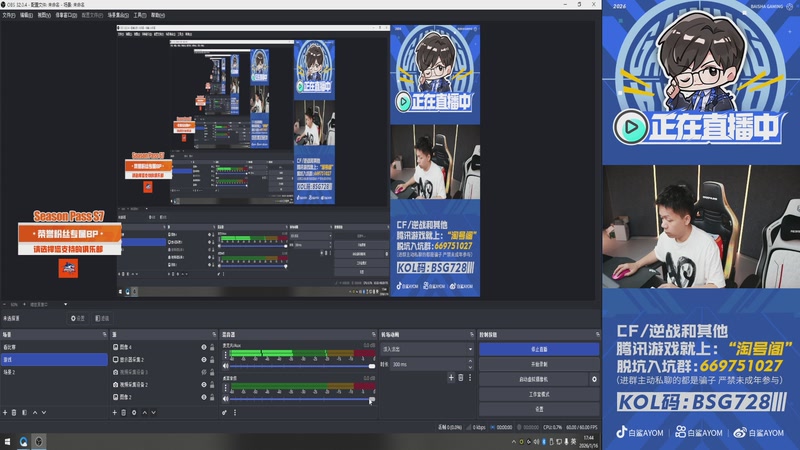Open source properties gear in Sources toolbar
800x450 pixels.
[x=134, y=412]
